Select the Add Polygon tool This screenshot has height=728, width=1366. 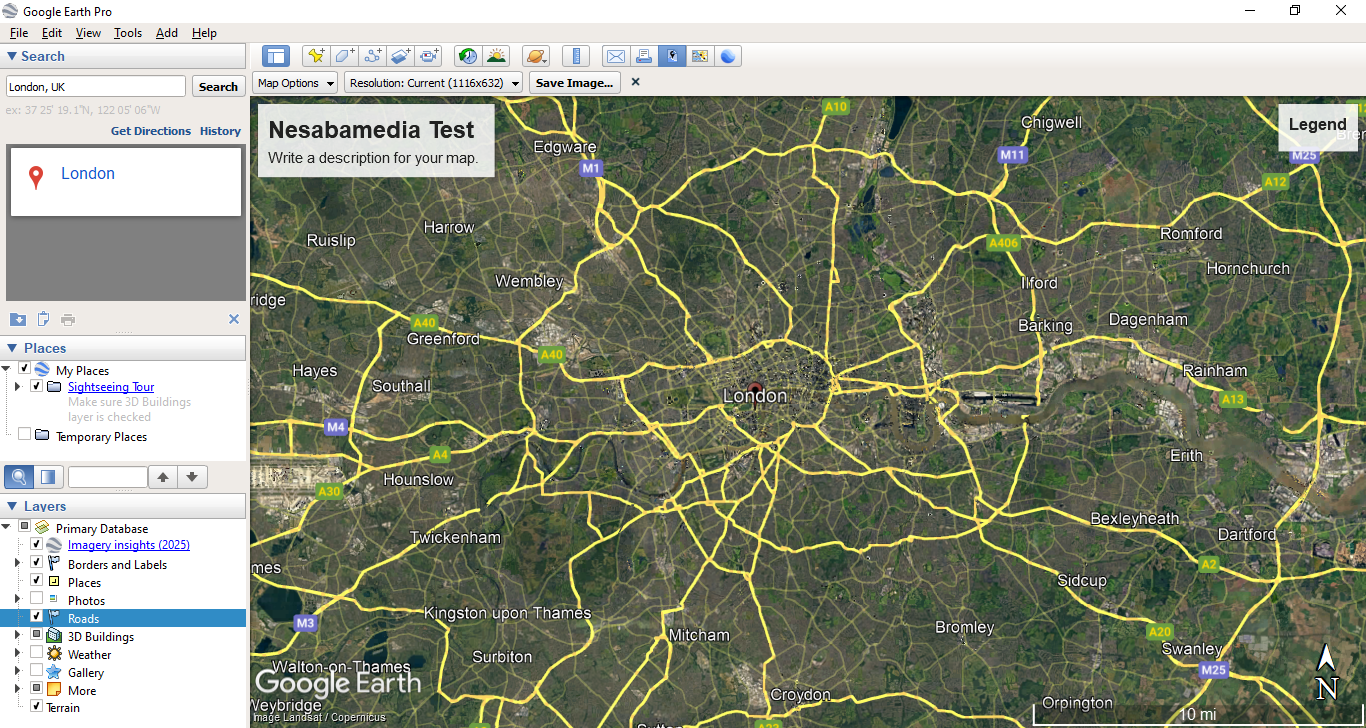click(x=345, y=56)
